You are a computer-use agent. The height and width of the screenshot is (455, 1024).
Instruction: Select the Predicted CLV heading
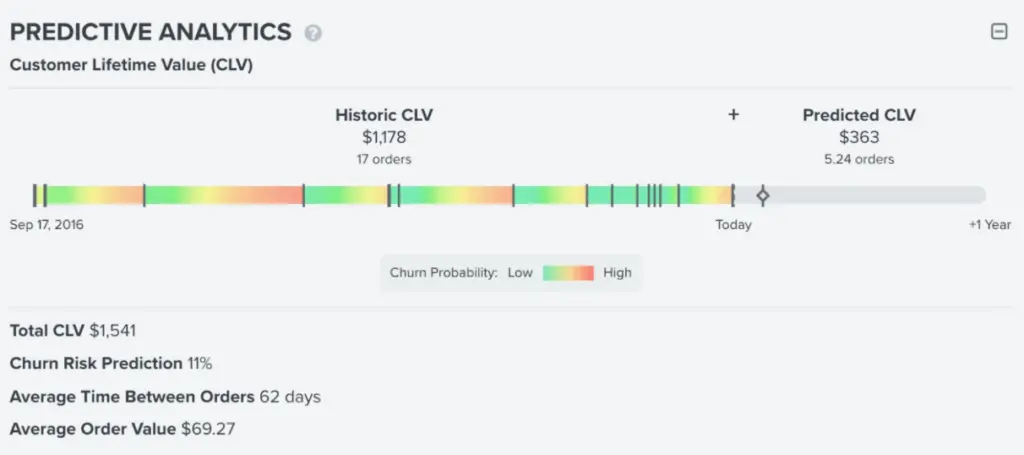coord(859,115)
